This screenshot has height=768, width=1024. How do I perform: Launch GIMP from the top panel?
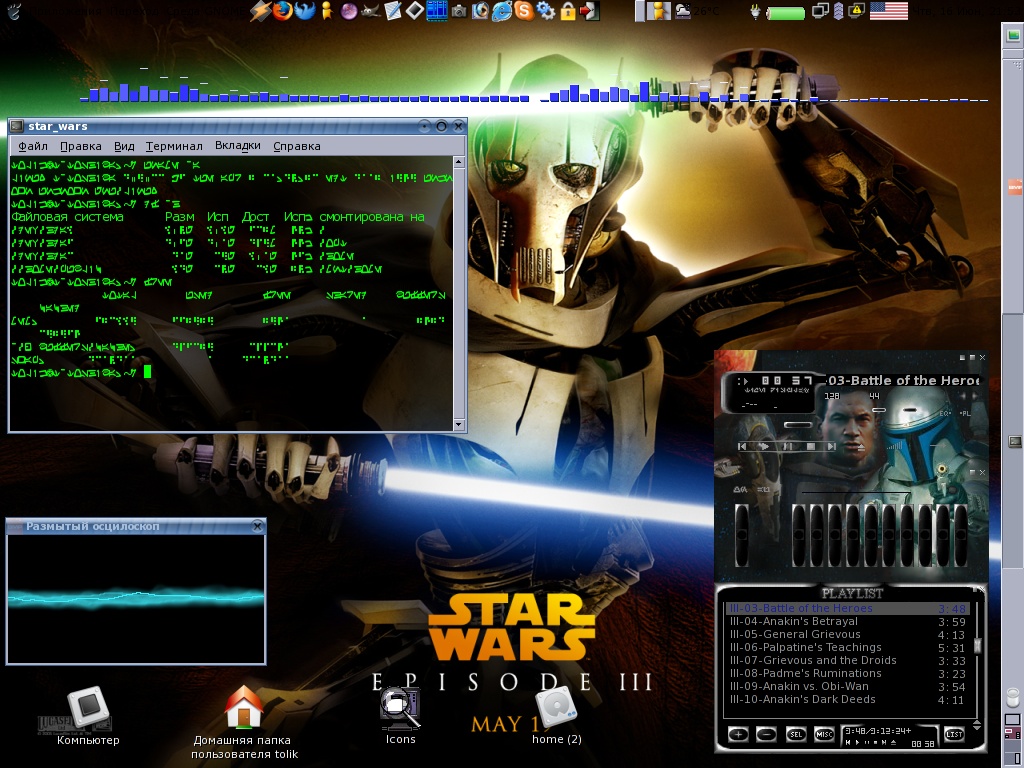click(370, 10)
